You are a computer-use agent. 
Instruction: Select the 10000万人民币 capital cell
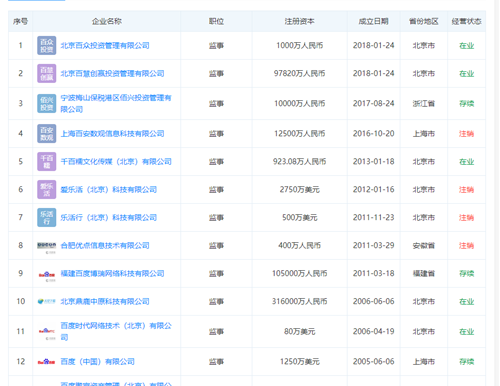299,104
